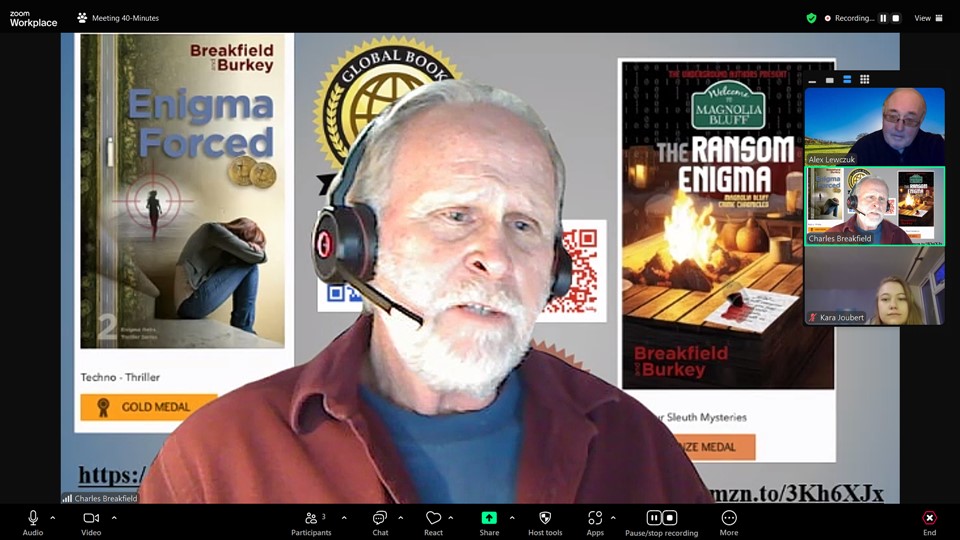The height and width of the screenshot is (540, 960).
Task: Stop recording using bottom toolbar stop icon
Action: coord(670,518)
